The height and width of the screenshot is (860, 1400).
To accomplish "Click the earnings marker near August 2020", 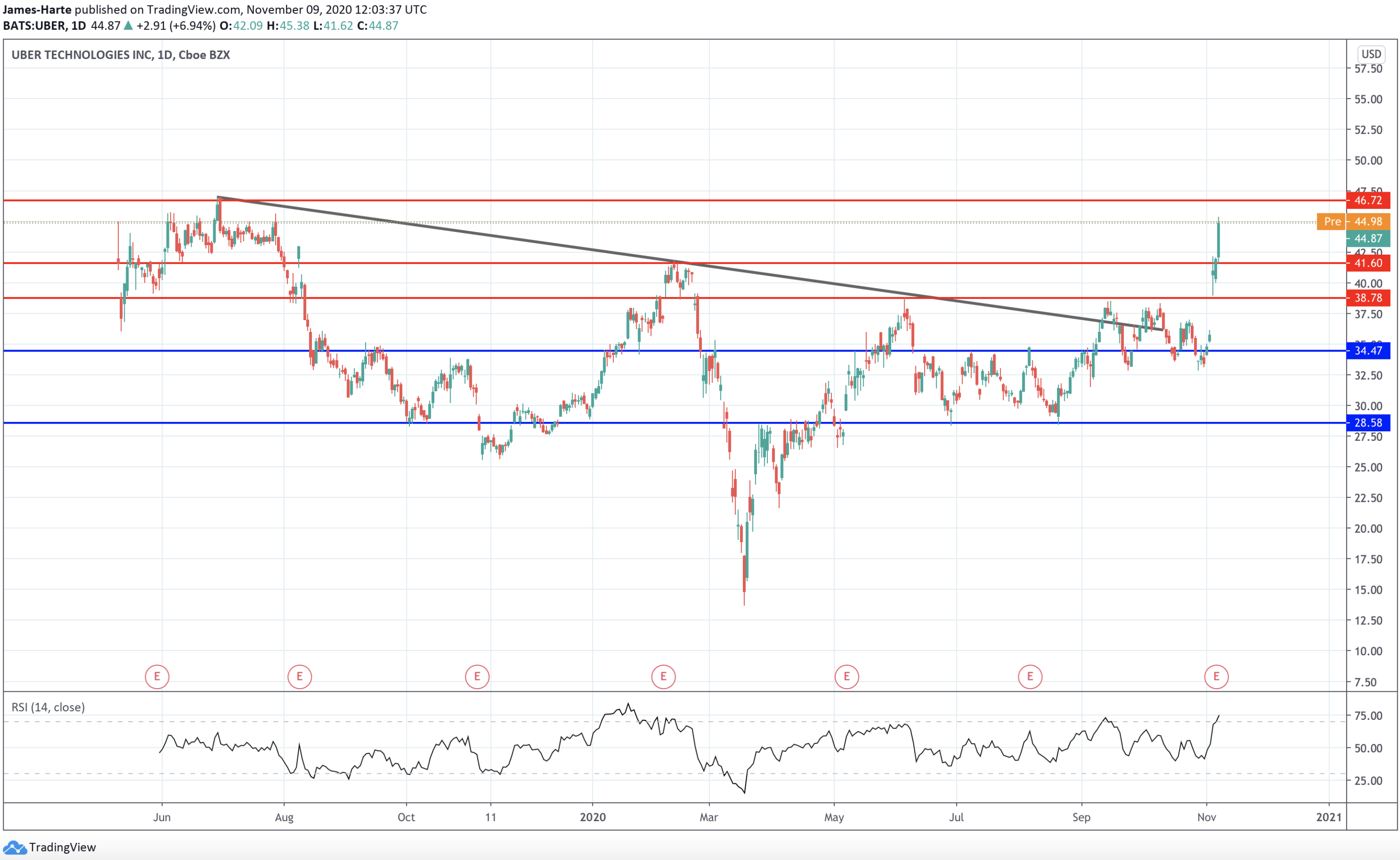I will pos(1029,676).
